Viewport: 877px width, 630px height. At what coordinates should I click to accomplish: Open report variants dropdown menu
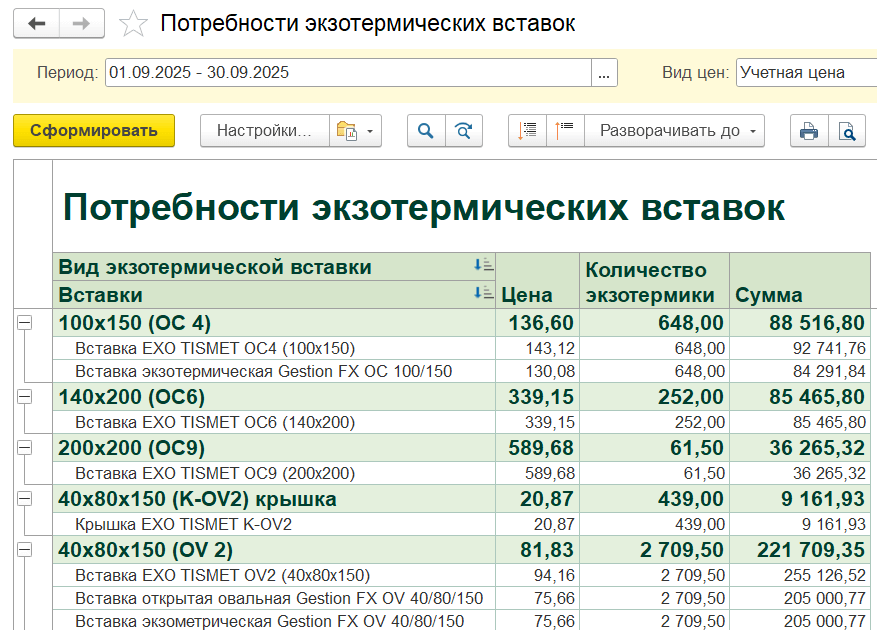click(x=356, y=131)
